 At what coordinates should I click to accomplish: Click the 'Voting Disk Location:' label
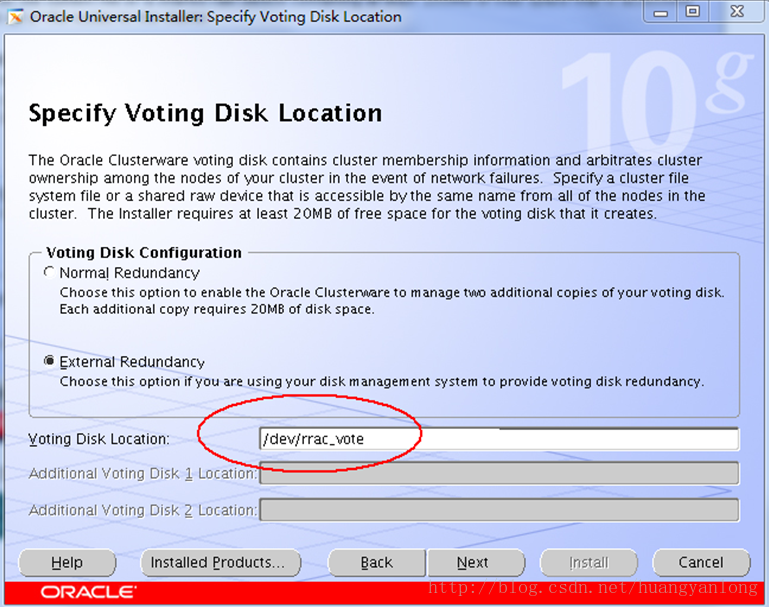coord(99,439)
